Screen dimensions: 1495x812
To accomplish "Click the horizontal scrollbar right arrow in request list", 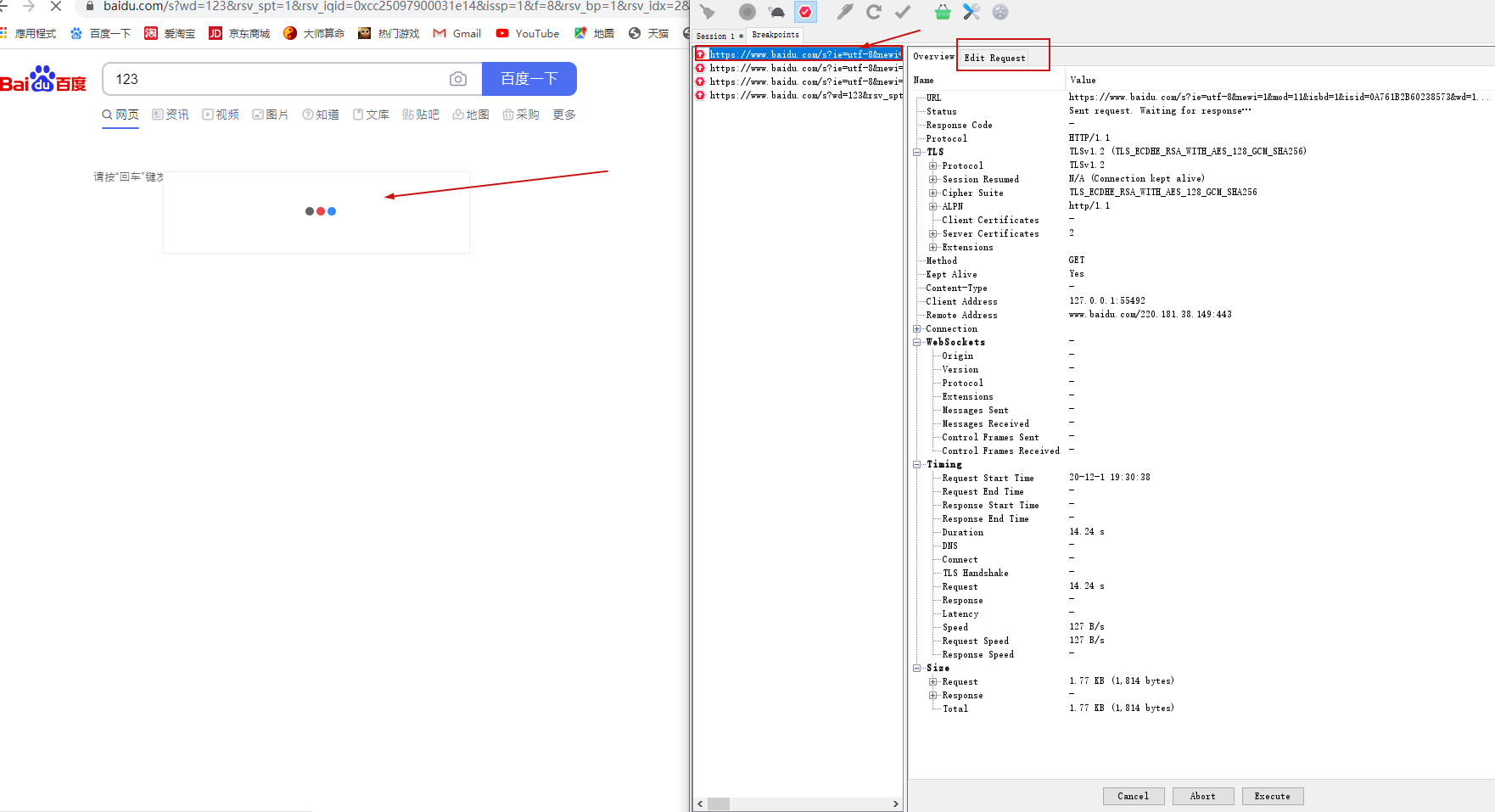I will tap(895, 804).
